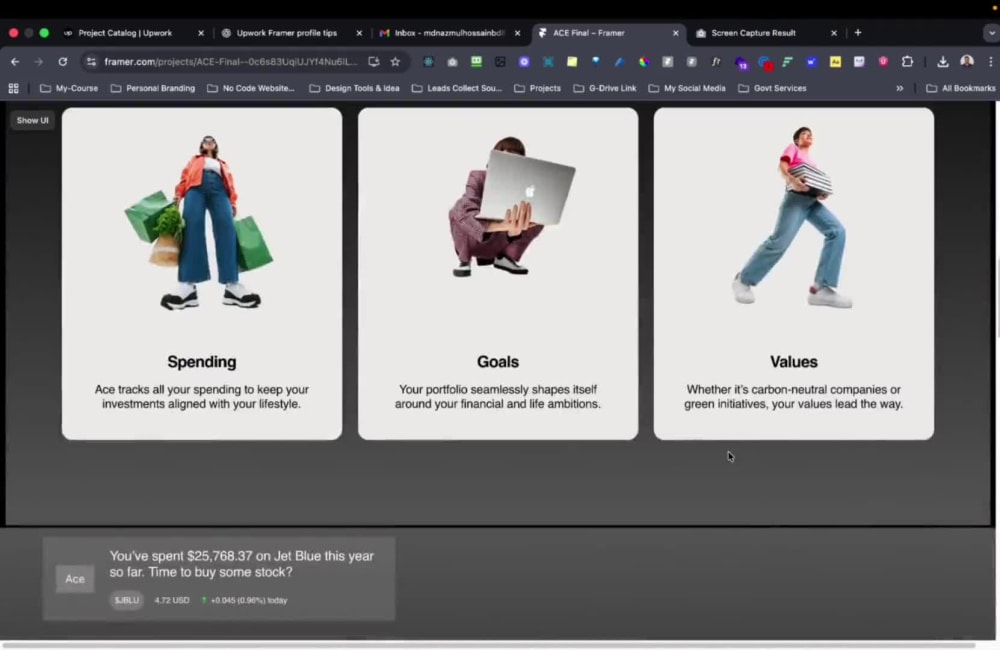The image size is (1000, 650).
Task: Click the horizontal scrollbar at page bottom
Action: pos(488,646)
